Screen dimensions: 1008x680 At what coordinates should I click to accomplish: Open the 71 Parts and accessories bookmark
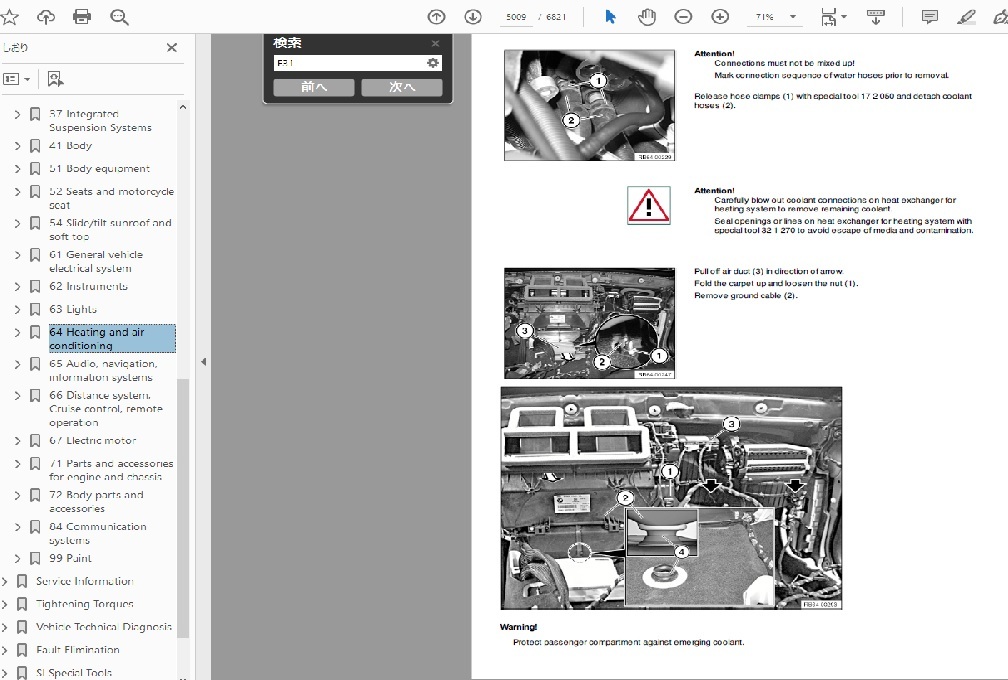click(x=111, y=470)
